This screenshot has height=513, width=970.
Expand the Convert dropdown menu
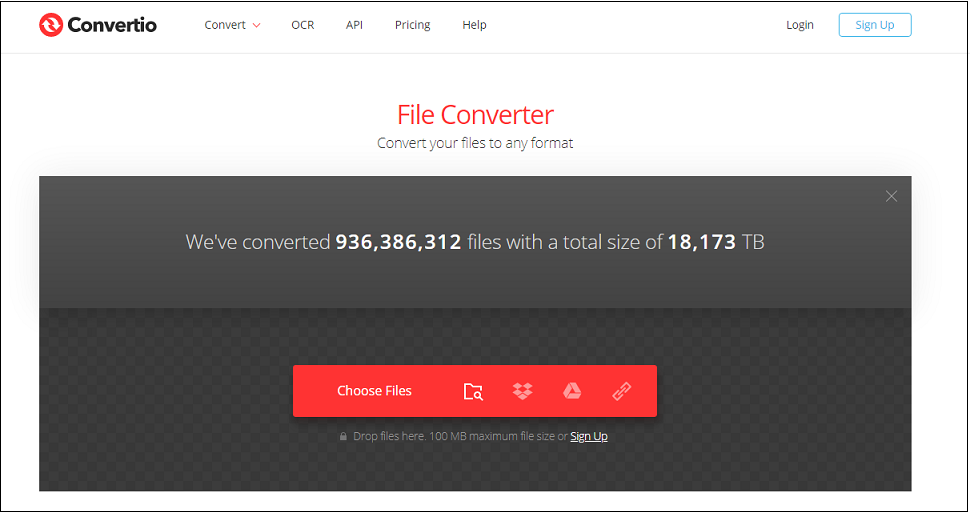233,25
